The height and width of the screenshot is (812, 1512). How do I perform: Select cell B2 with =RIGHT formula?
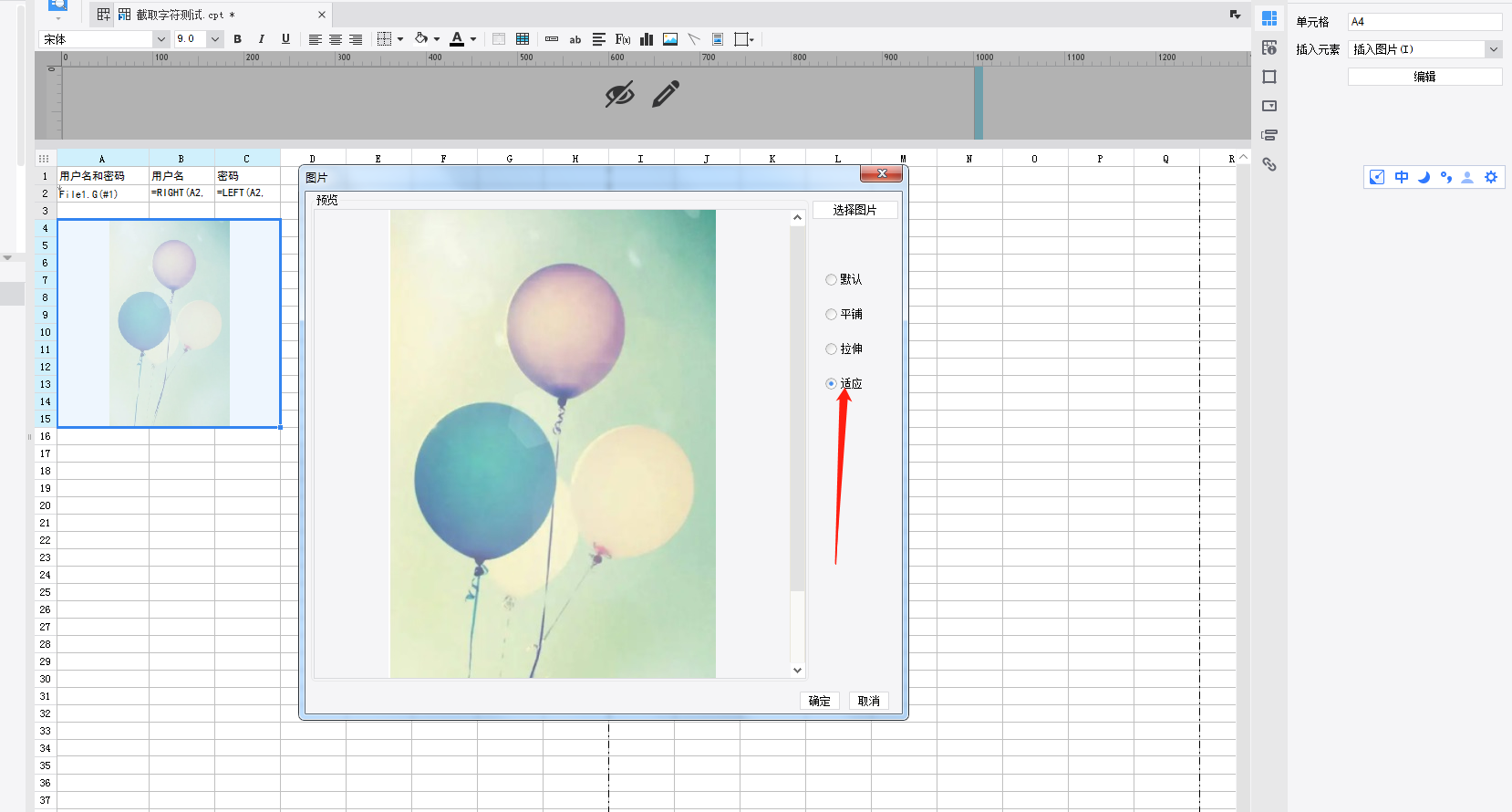[x=181, y=193]
